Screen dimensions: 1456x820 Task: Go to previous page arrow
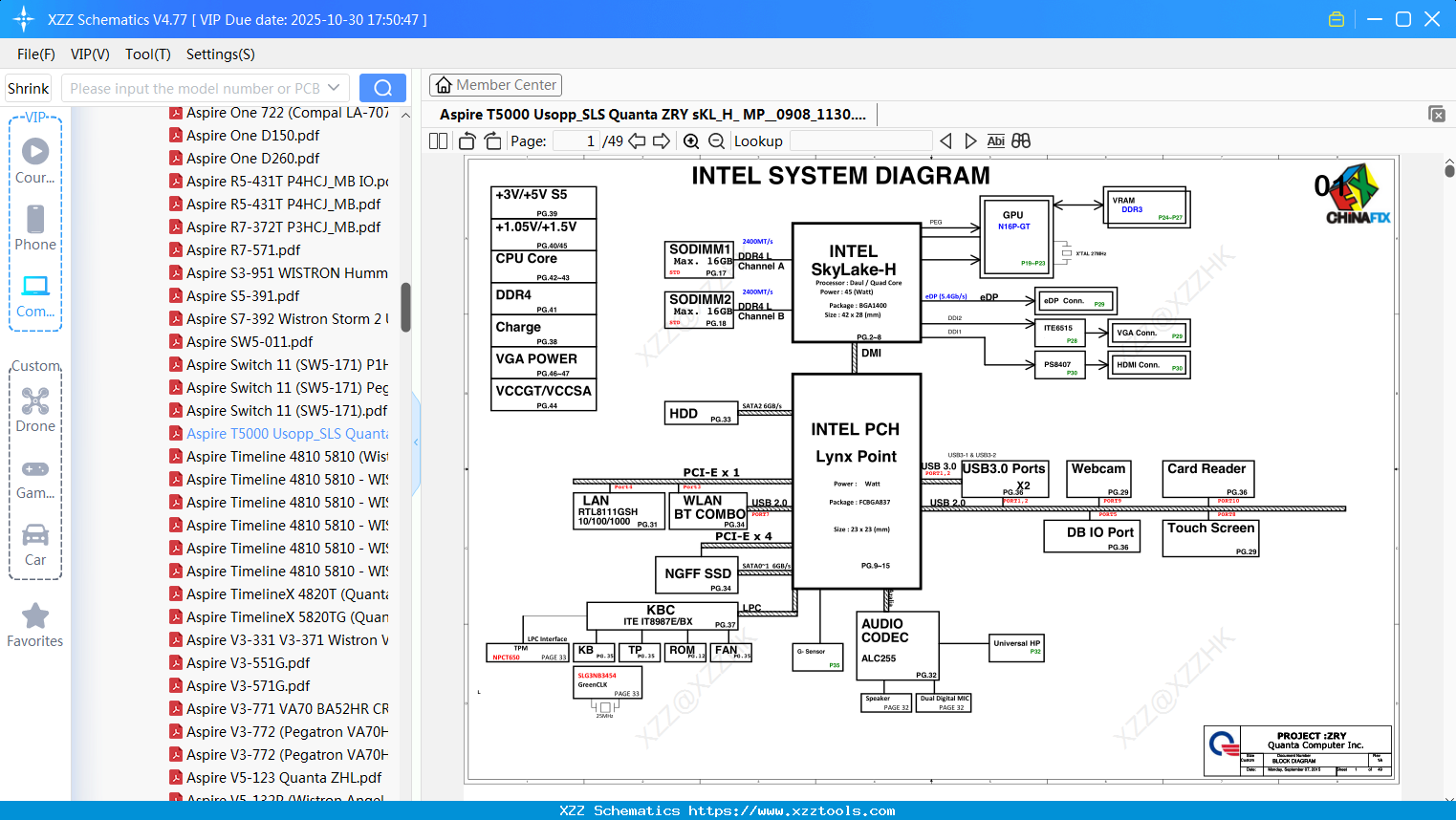coord(637,141)
